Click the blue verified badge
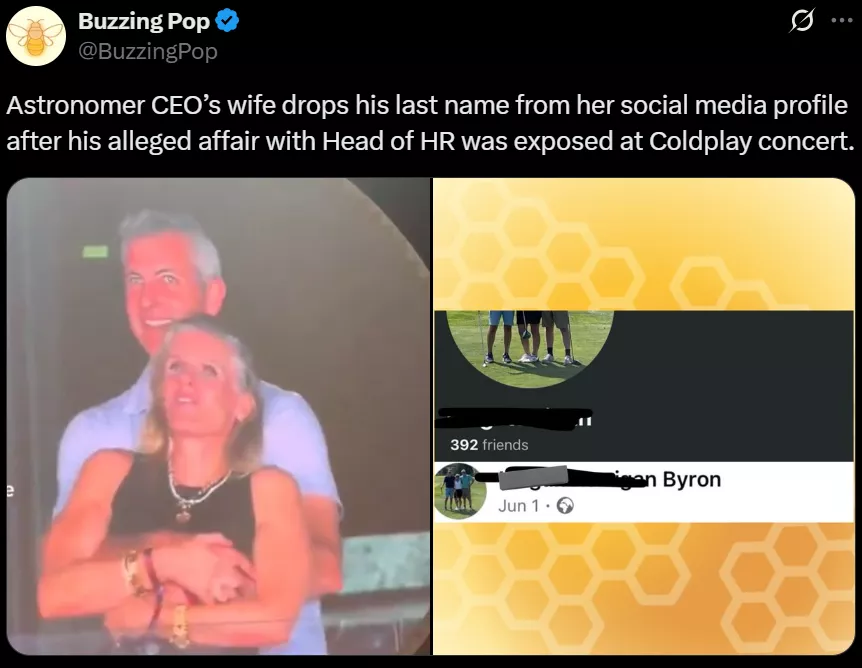 click(x=226, y=21)
